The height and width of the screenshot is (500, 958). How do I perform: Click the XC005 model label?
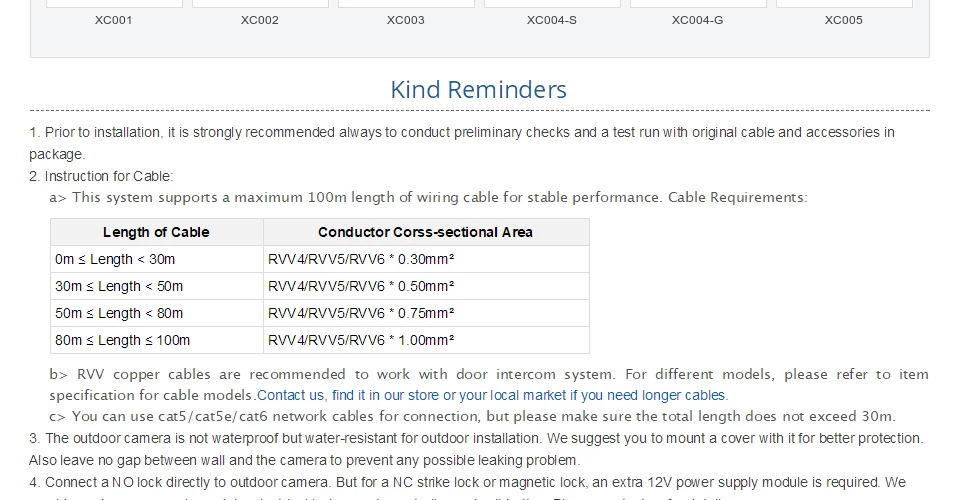[844, 20]
